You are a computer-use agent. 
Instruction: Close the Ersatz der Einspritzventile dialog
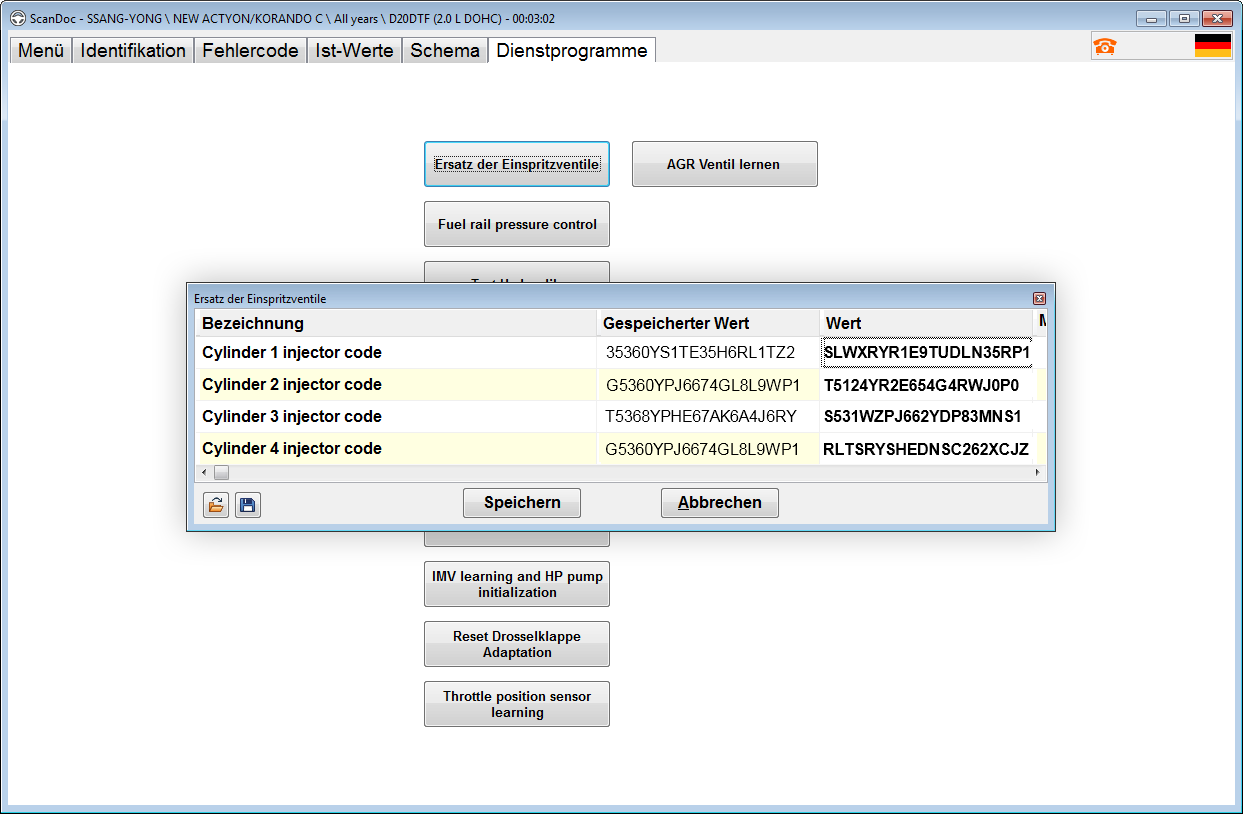pos(1039,298)
